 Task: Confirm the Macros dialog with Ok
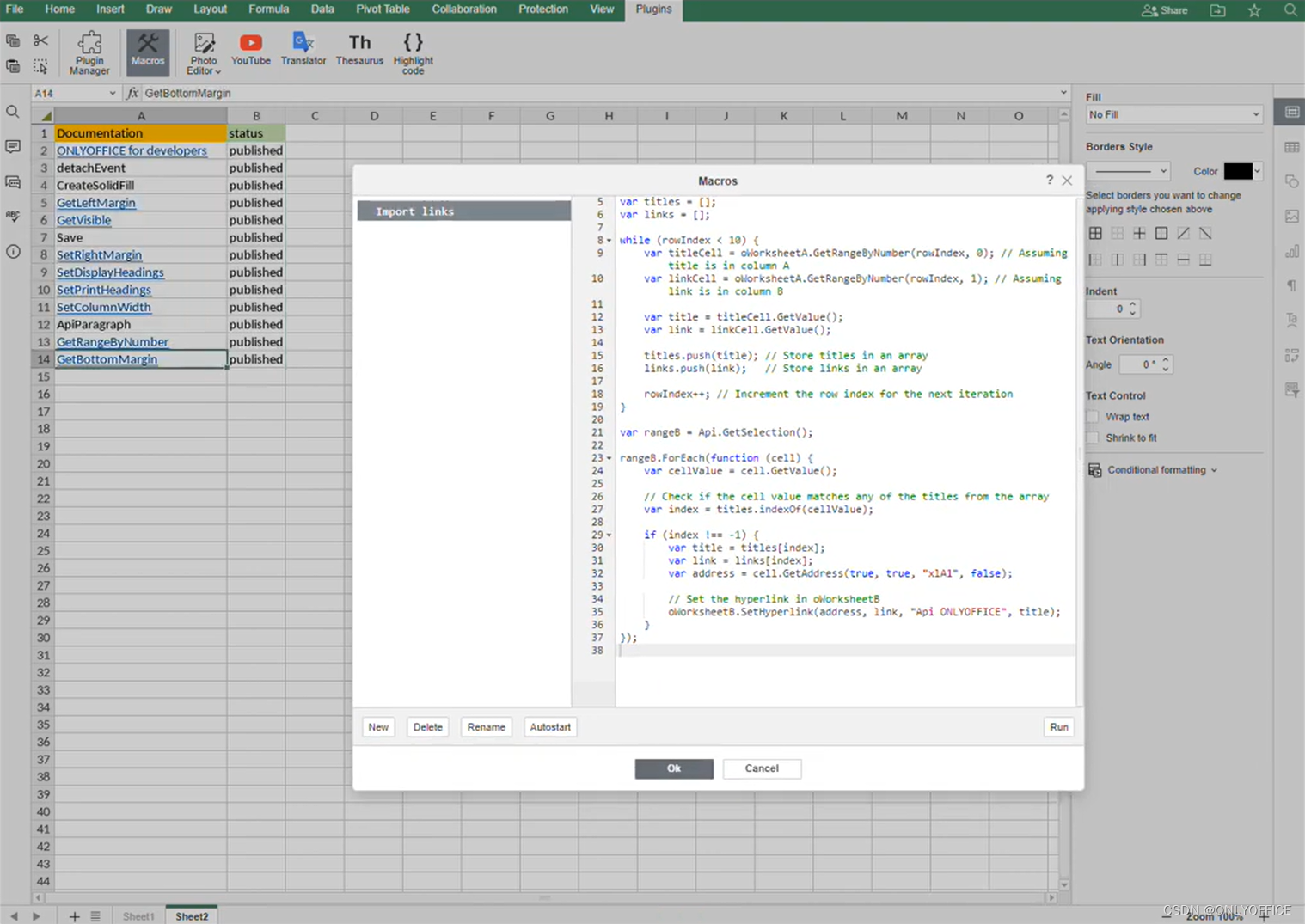pos(674,768)
